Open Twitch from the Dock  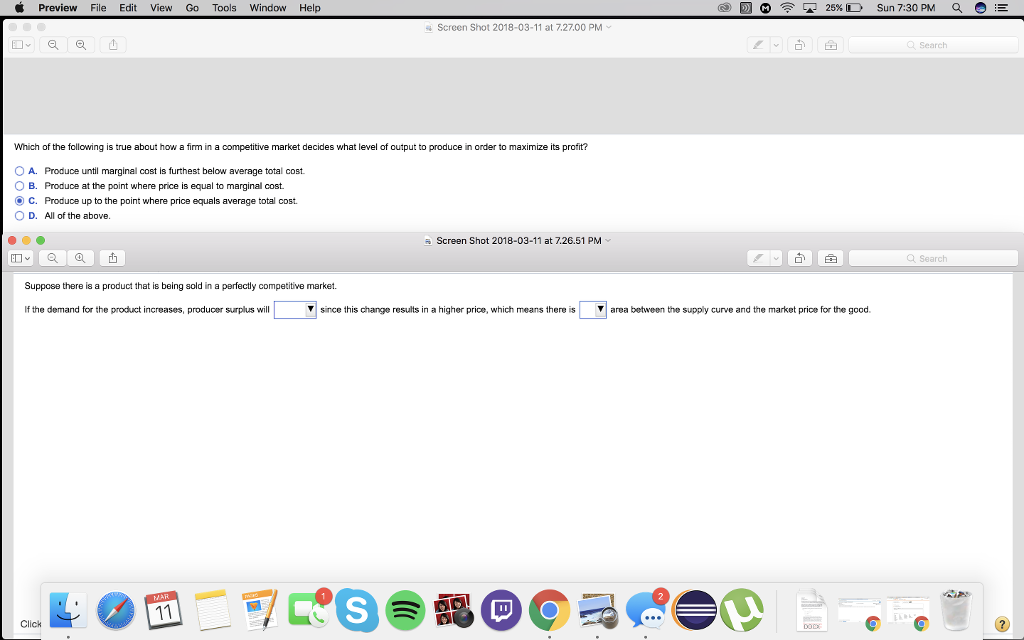[x=501, y=610]
